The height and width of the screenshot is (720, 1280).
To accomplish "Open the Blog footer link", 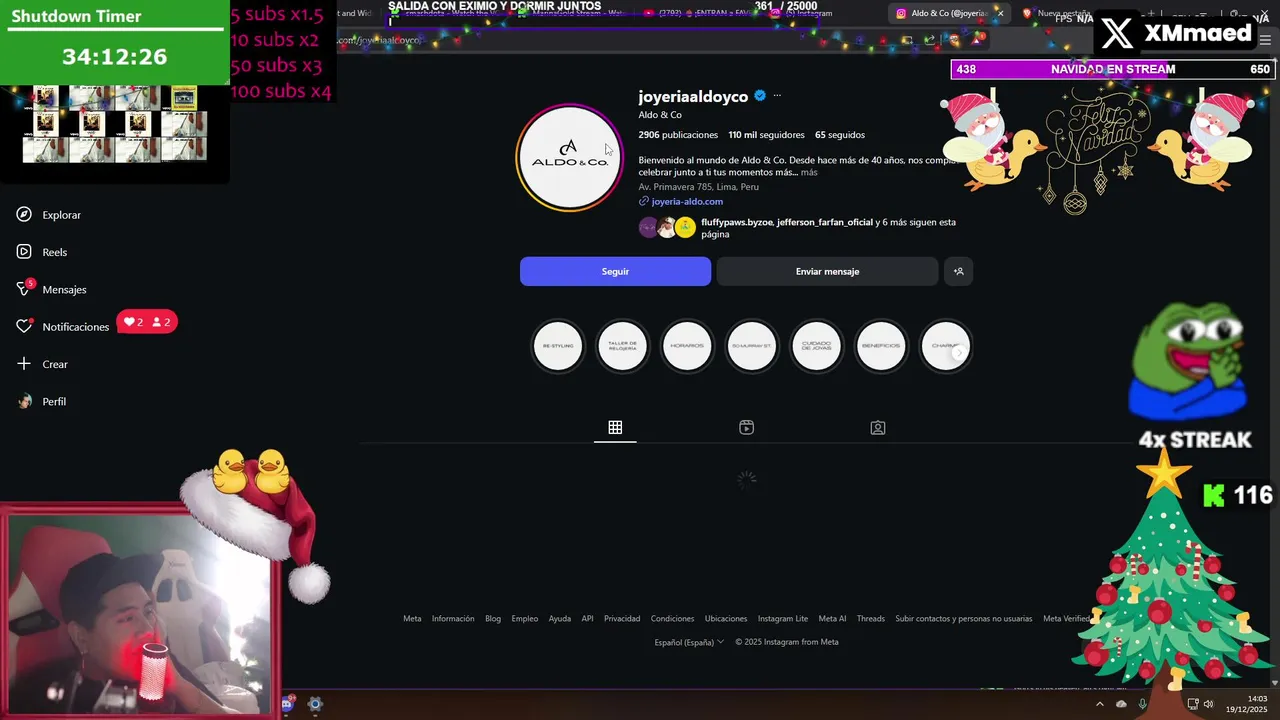I will click(x=493, y=618).
